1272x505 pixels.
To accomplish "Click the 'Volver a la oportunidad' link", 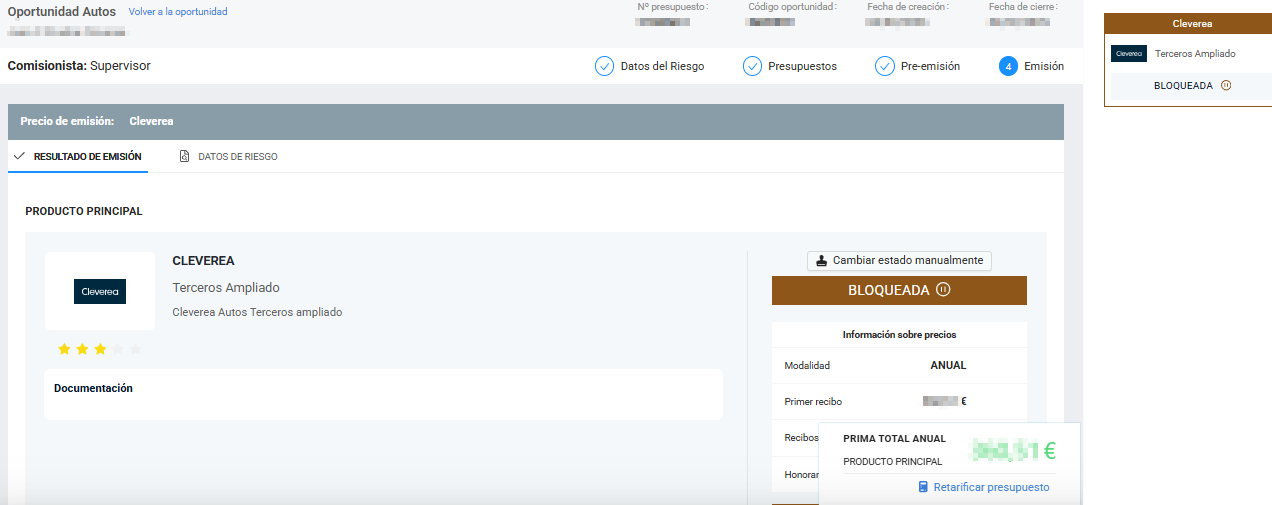I will click(178, 12).
